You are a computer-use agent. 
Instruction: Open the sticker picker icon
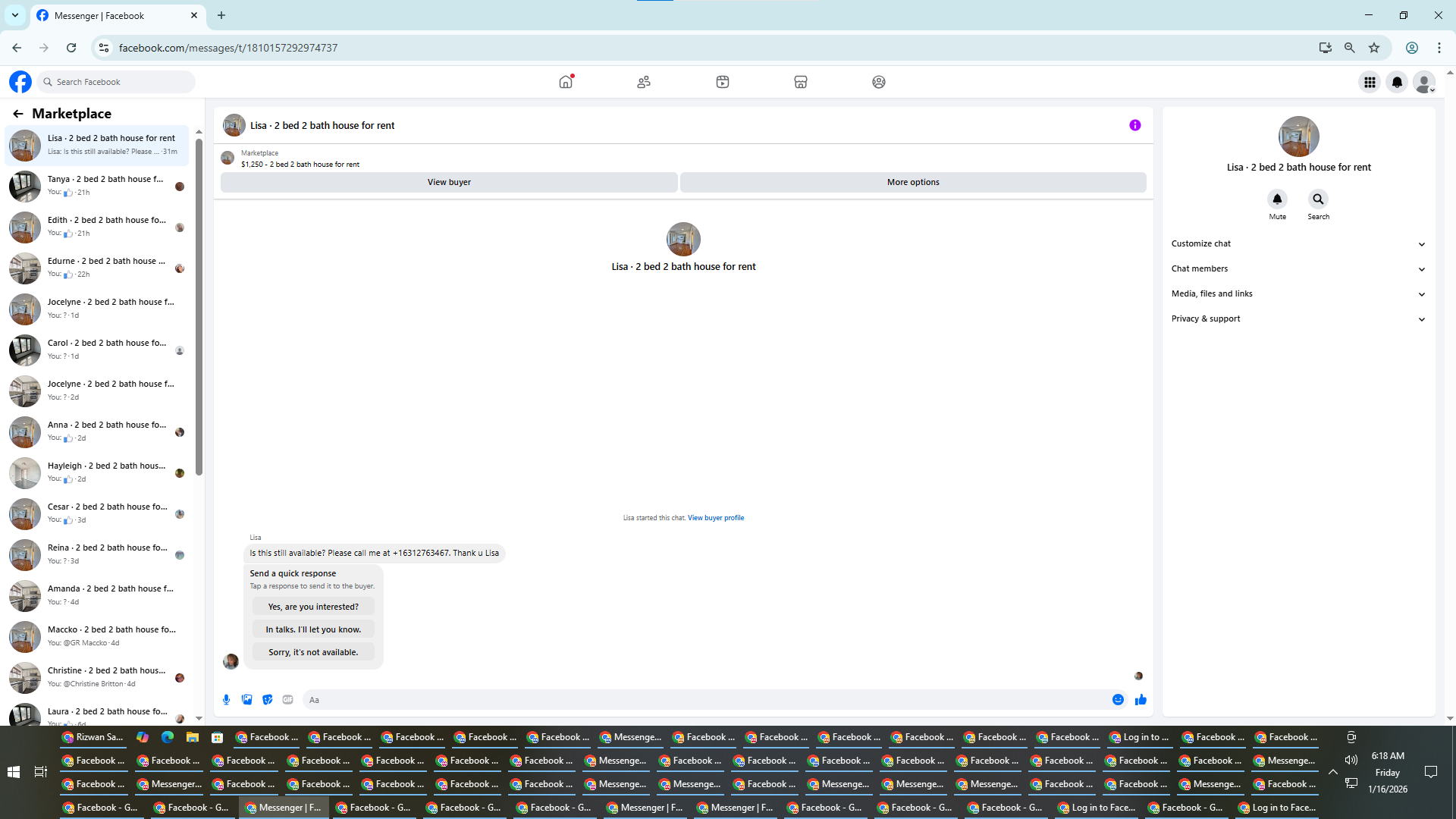coord(267,700)
